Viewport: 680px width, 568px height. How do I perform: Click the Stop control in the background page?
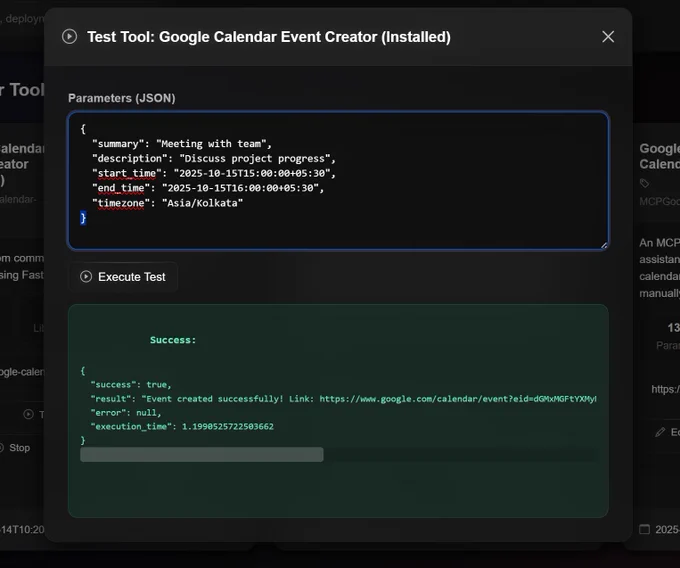click(x=15, y=448)
